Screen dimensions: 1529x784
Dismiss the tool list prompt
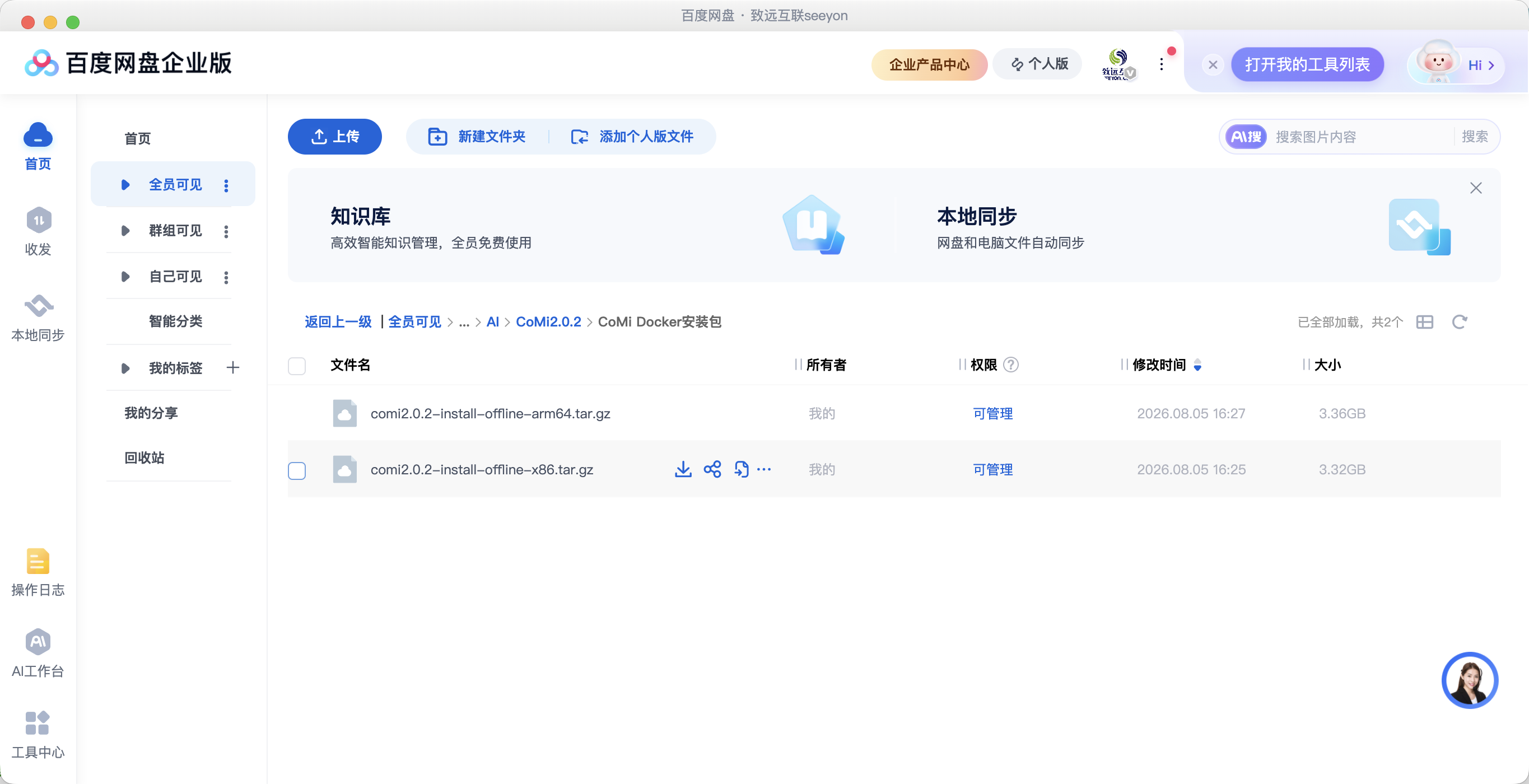coord(1213,65)
